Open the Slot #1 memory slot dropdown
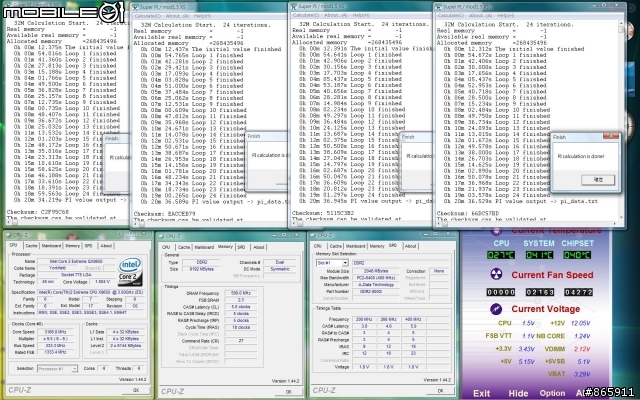640x400 pixels. [x=345, y=263]
